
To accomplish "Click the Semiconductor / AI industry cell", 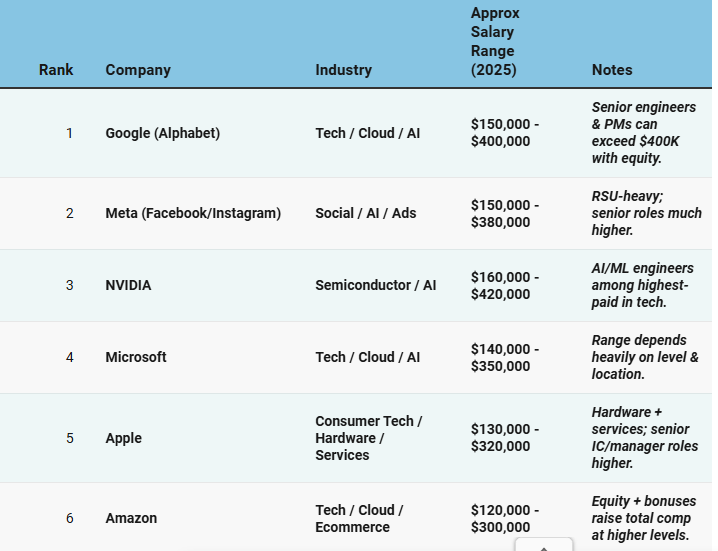I will point(375,285).
